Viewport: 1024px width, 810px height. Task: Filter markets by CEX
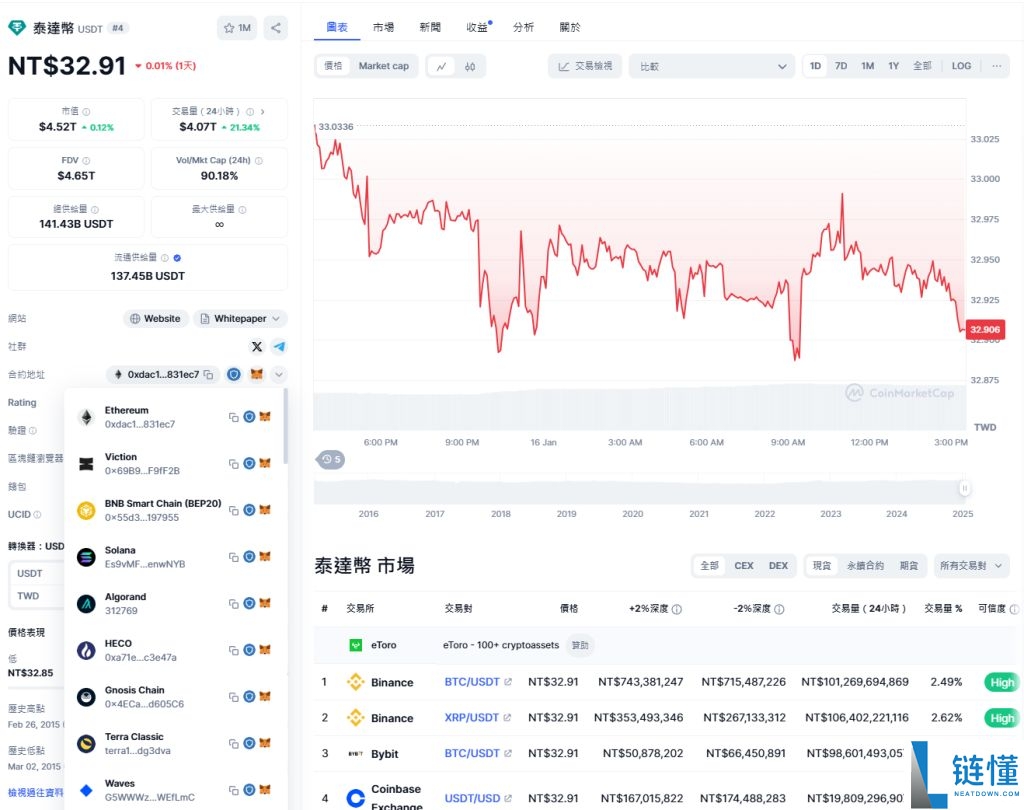[x=744, y=566]
